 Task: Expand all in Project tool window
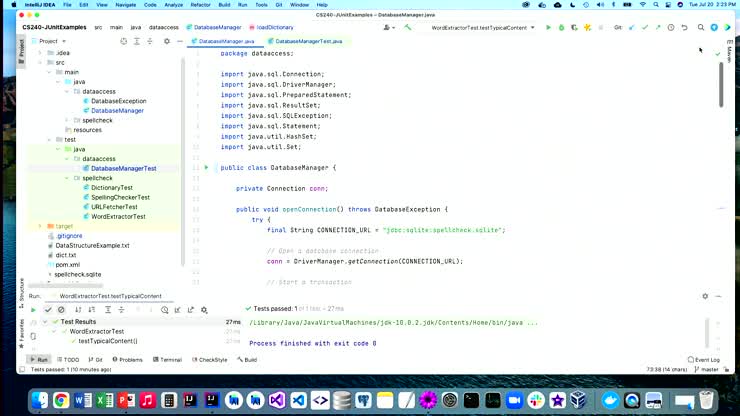coord(137,42)
